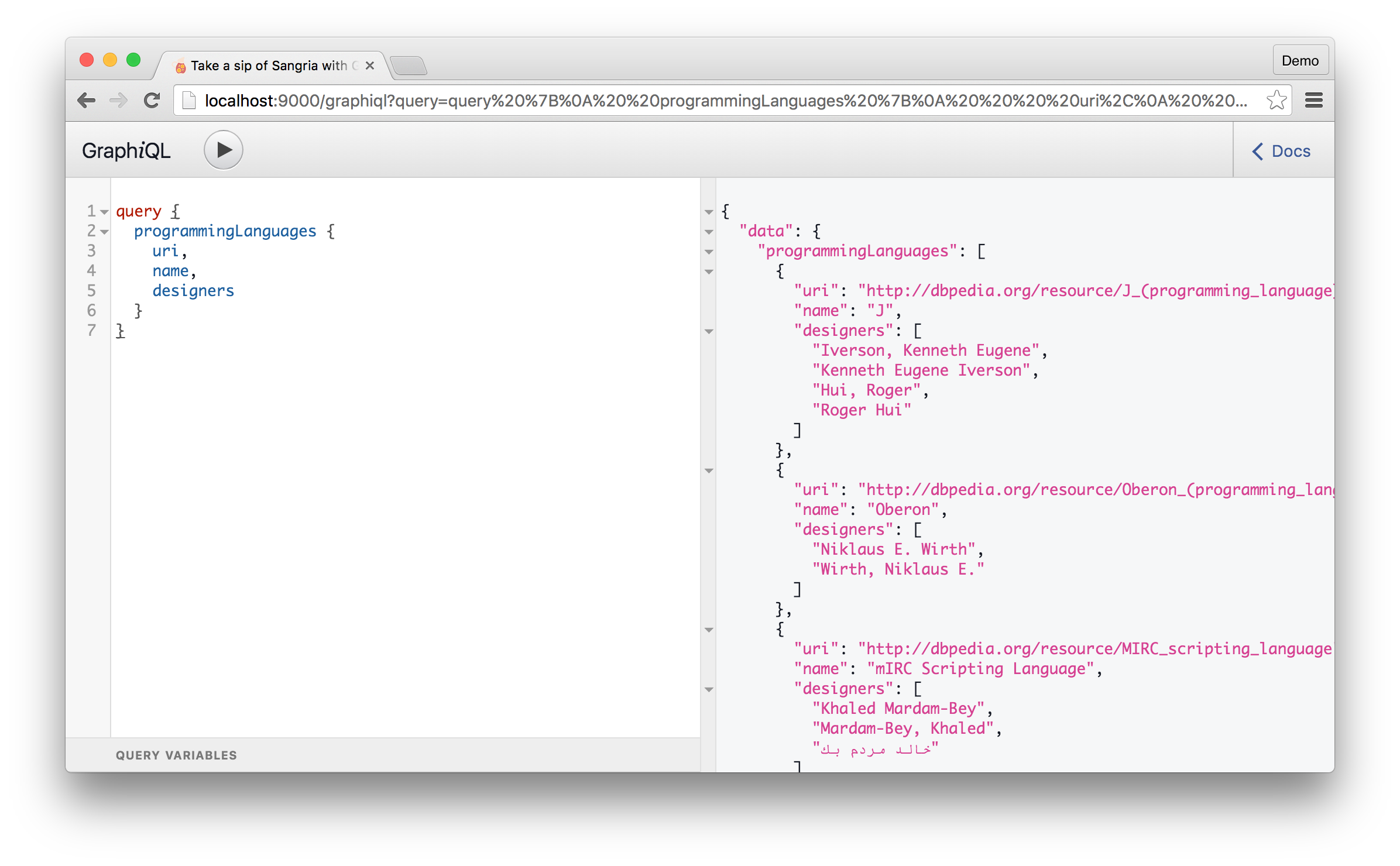Click the Demo profile button

click(1300, 61)
